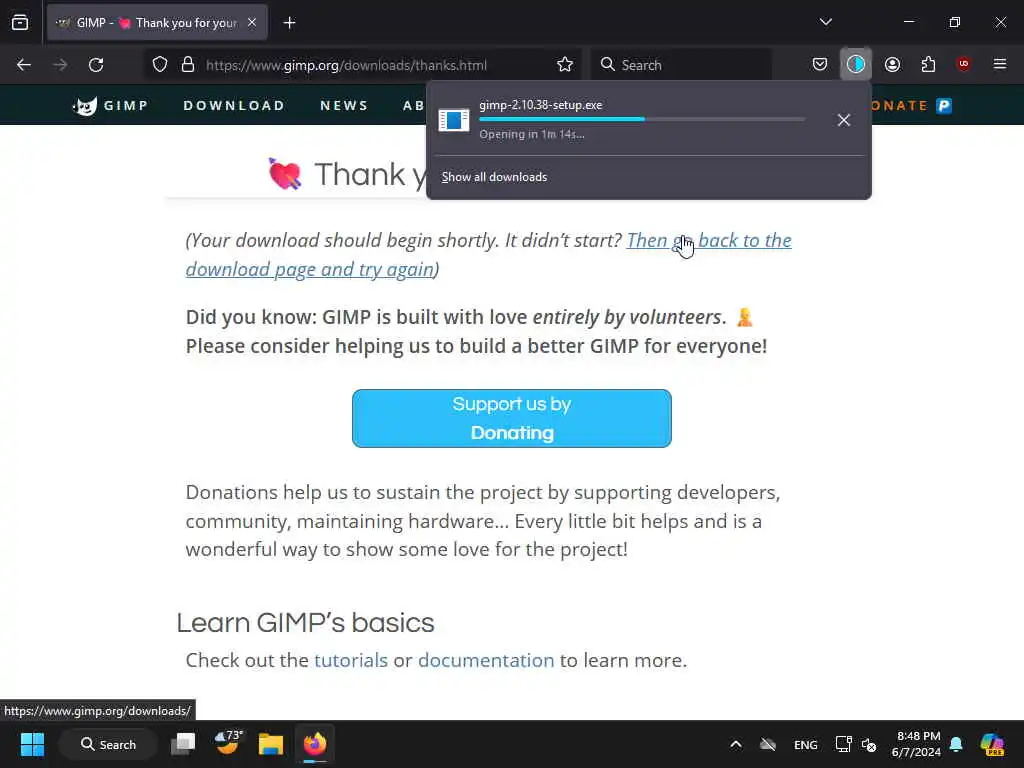
Task: Open the DOWNLOAD menu on GIMP site
Action: pyautogui.click(x=234, y=105)
